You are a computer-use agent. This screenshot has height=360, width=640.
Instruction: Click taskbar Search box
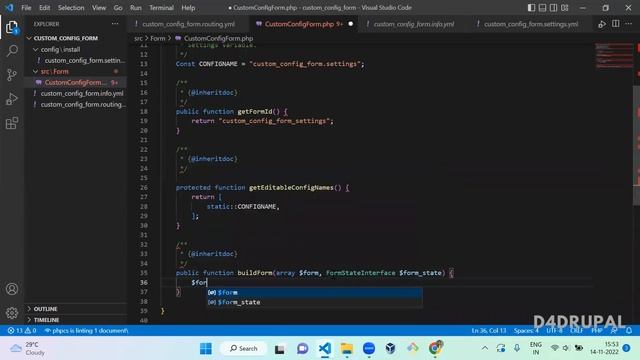244,348
